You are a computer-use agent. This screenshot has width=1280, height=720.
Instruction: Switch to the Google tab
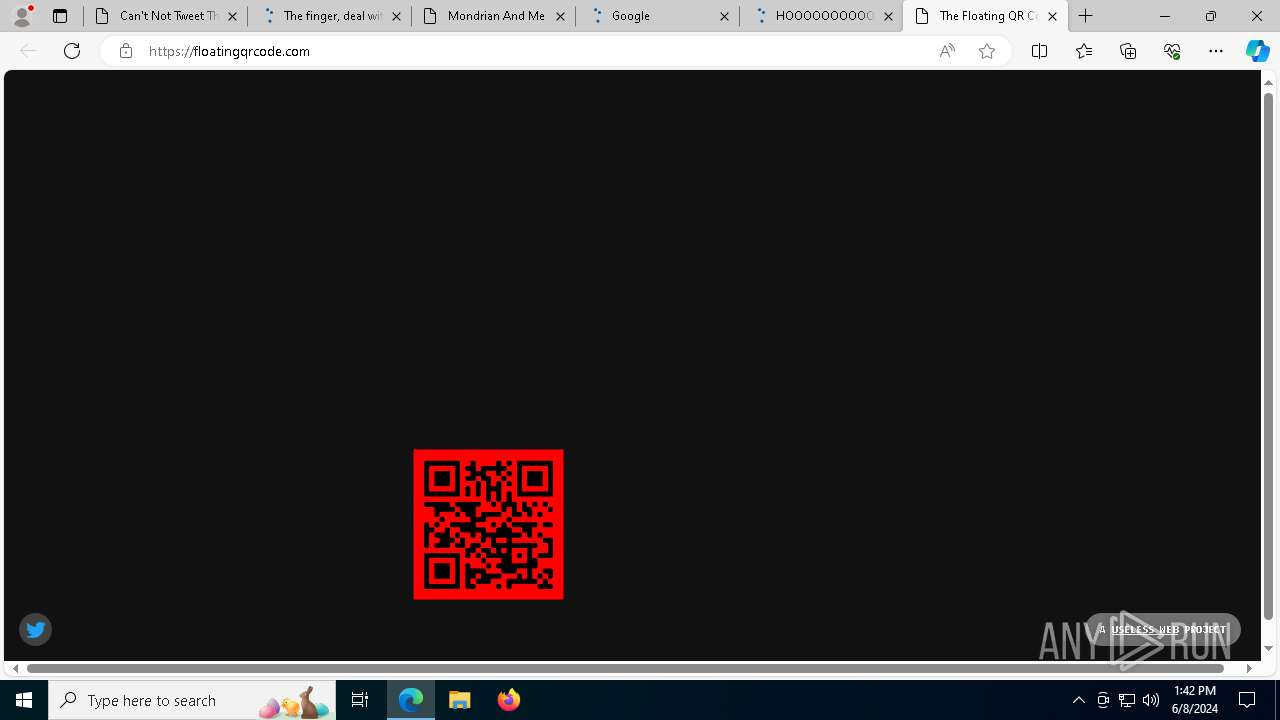tap(657, 16)
